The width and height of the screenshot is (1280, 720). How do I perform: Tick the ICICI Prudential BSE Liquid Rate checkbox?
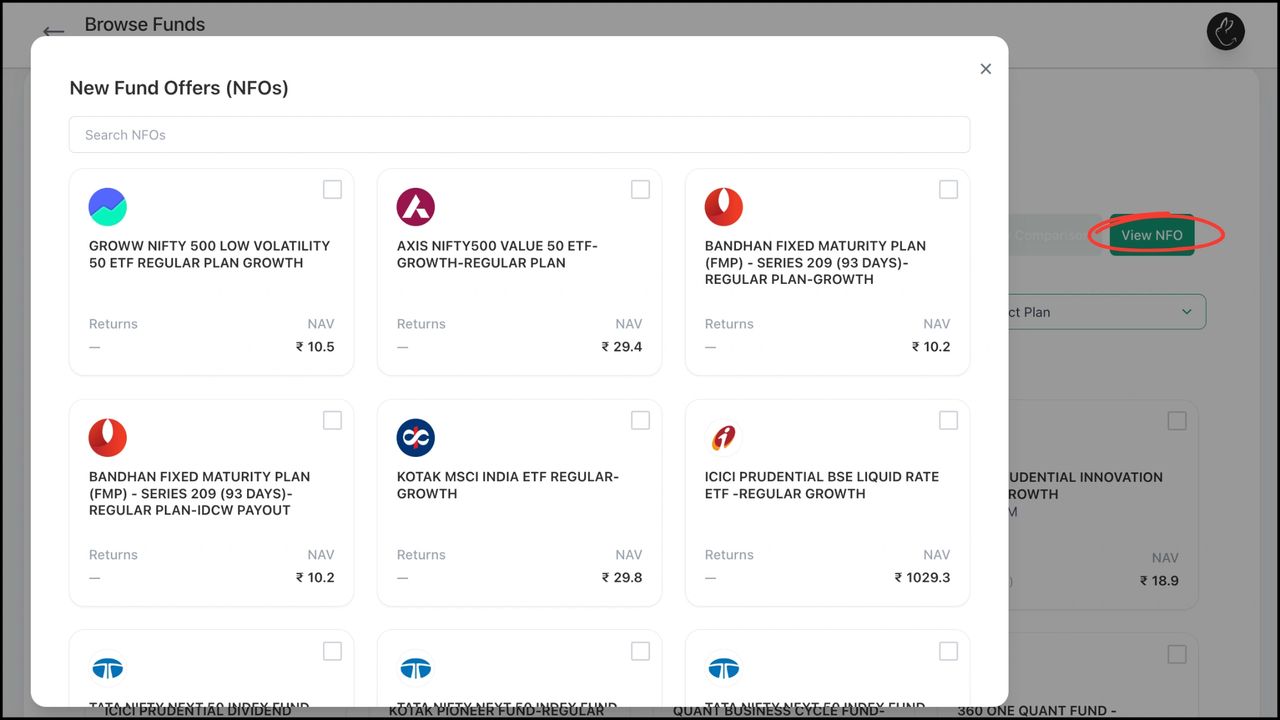click(949, 421)
